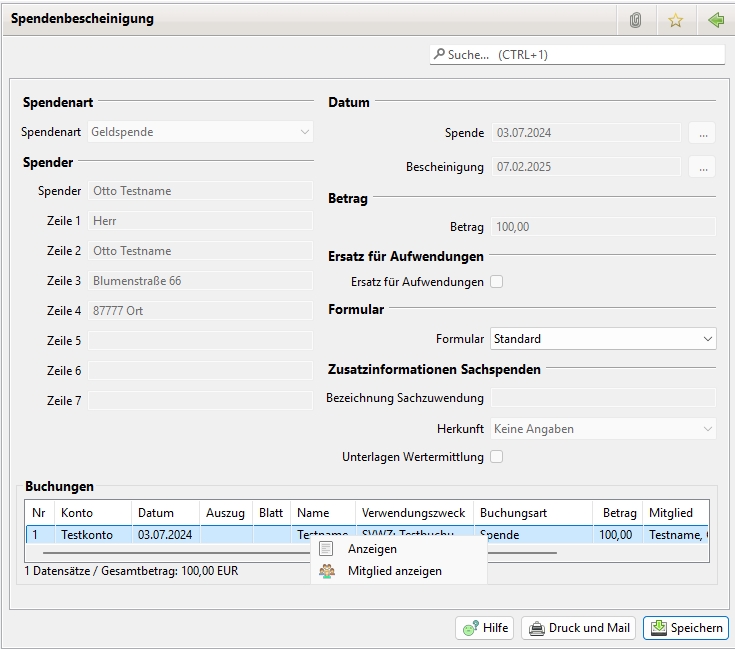735x649 pixels.
Task: Expand the Spendenart dropdown
Action: pyautogui.click(x=200, y=132)
